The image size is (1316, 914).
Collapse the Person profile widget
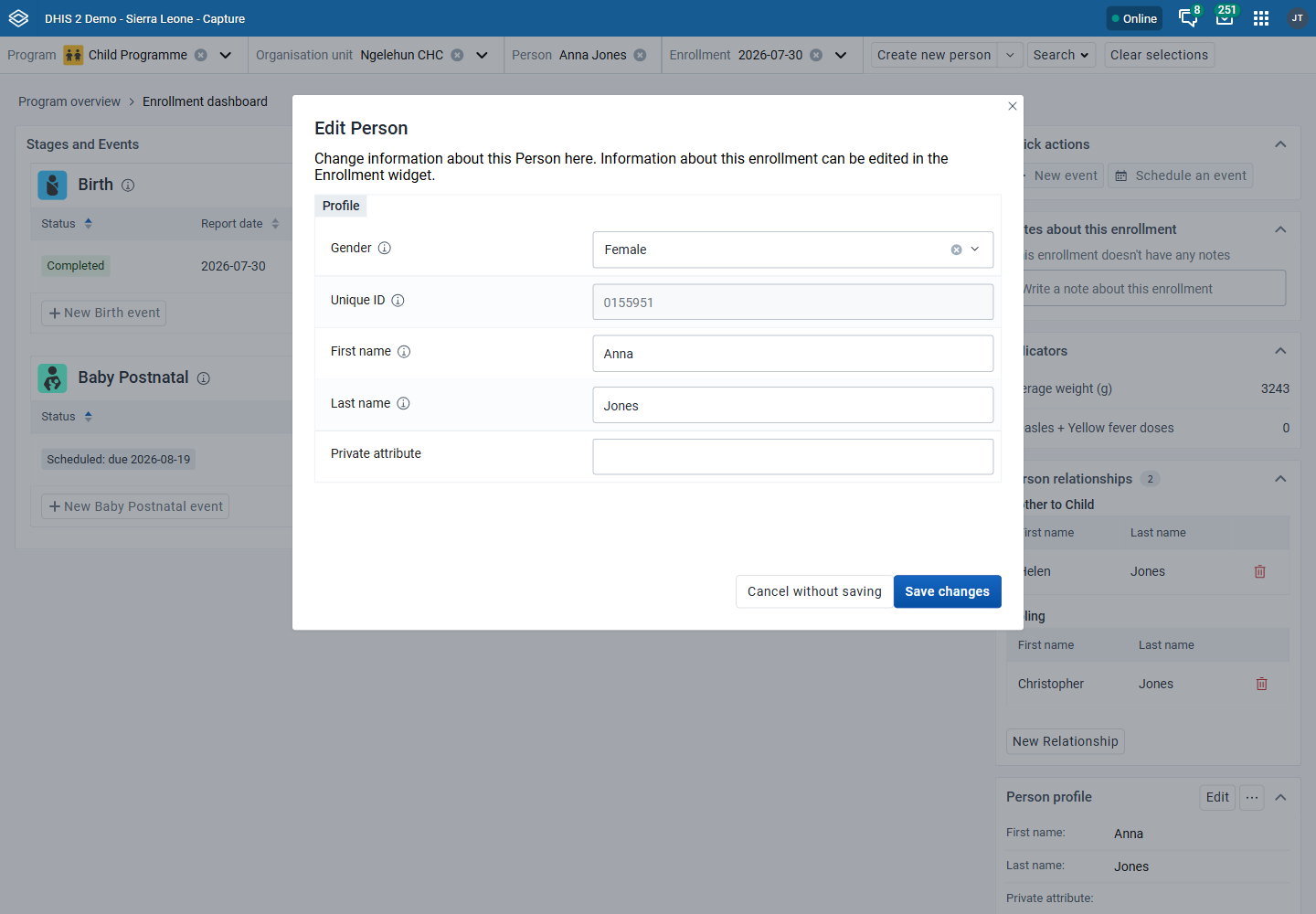pyautogui.click(x=1280, y=797)
